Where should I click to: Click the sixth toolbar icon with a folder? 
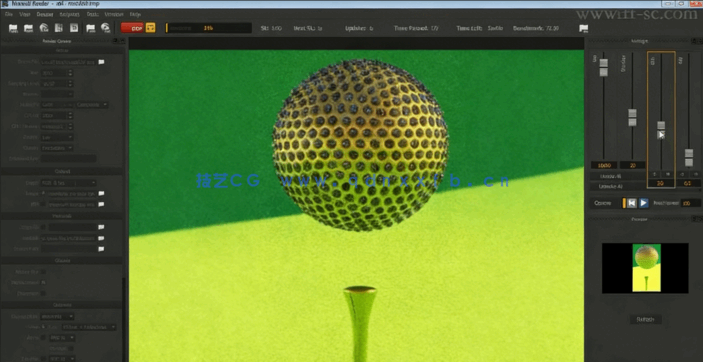coord(91,28)
